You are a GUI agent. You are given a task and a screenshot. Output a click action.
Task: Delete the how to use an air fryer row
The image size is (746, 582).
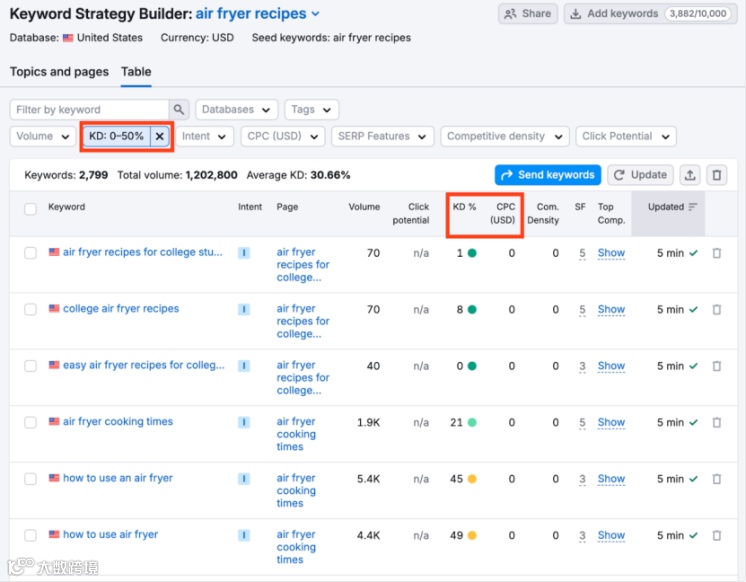[x=717, y=479]
